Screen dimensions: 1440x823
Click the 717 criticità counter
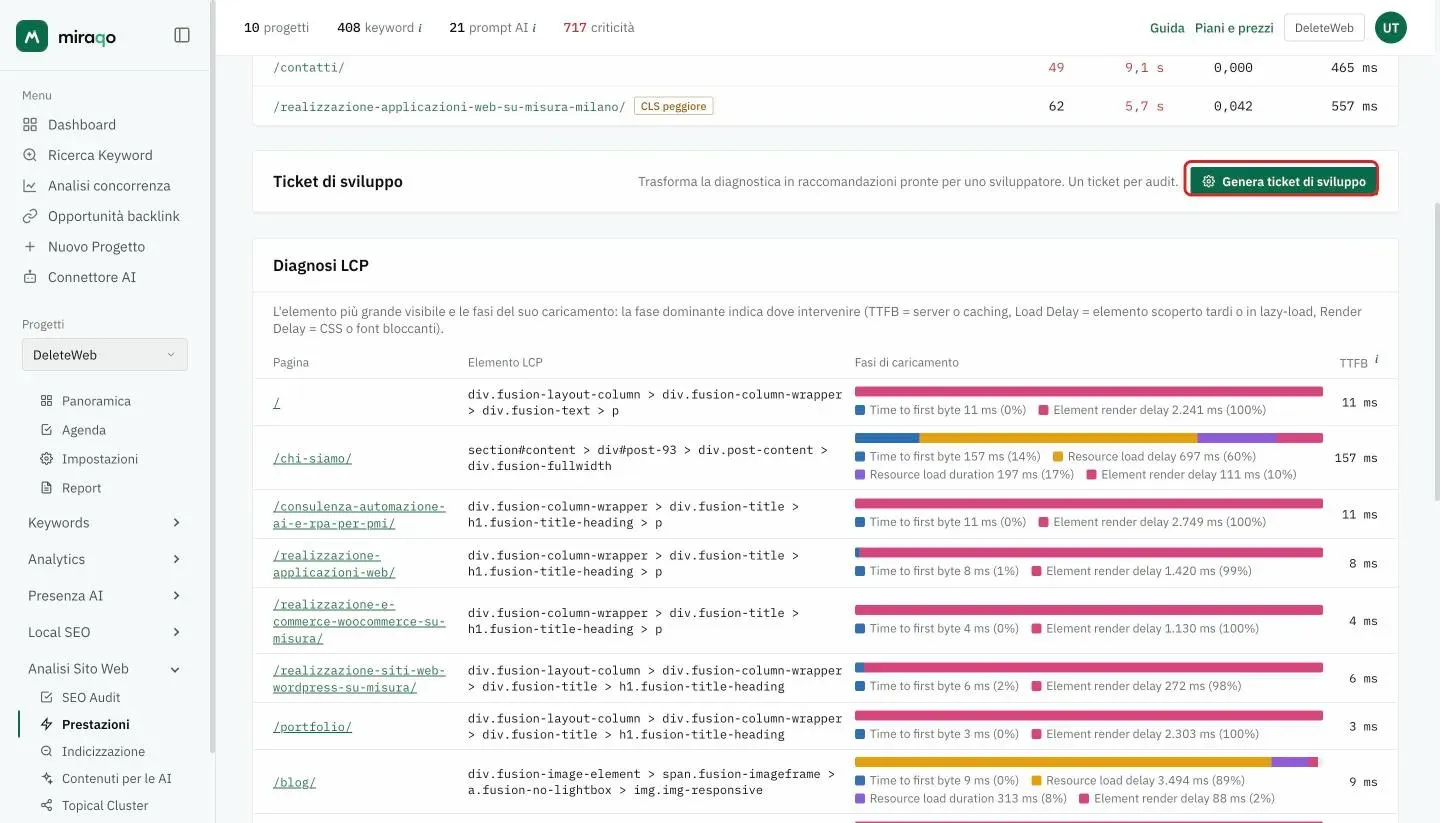pyautogui.click(x=598, y=28)
